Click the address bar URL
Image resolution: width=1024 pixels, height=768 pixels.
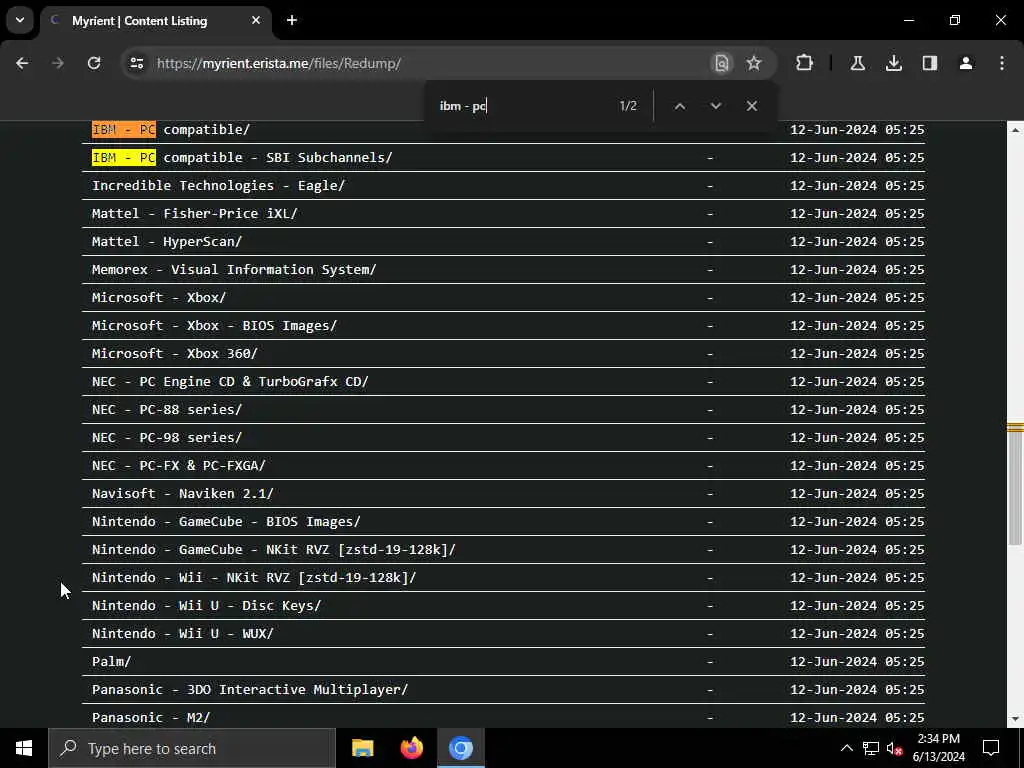[279, 63]
